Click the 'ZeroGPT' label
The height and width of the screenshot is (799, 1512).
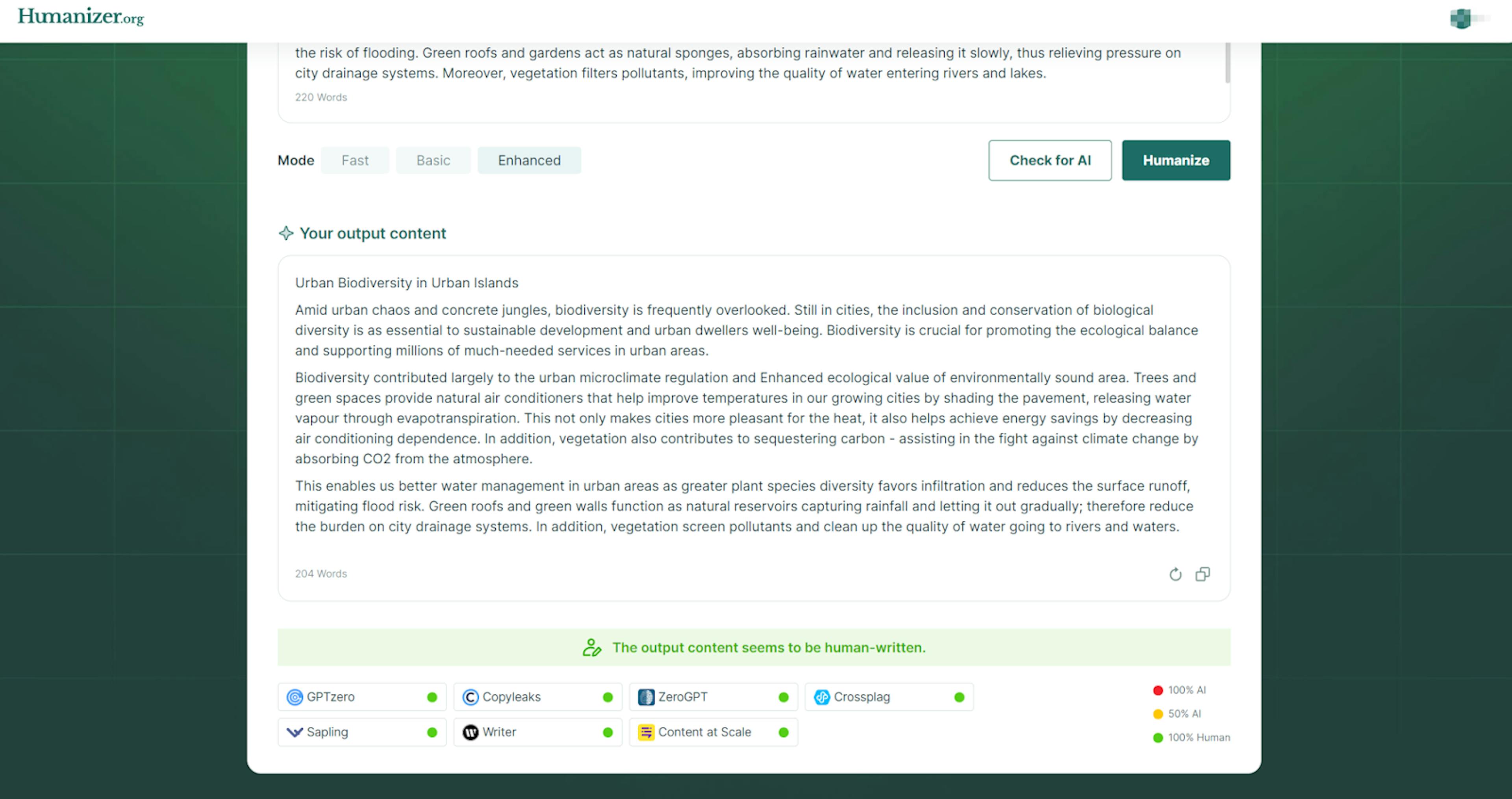click(x=683, y=697)
